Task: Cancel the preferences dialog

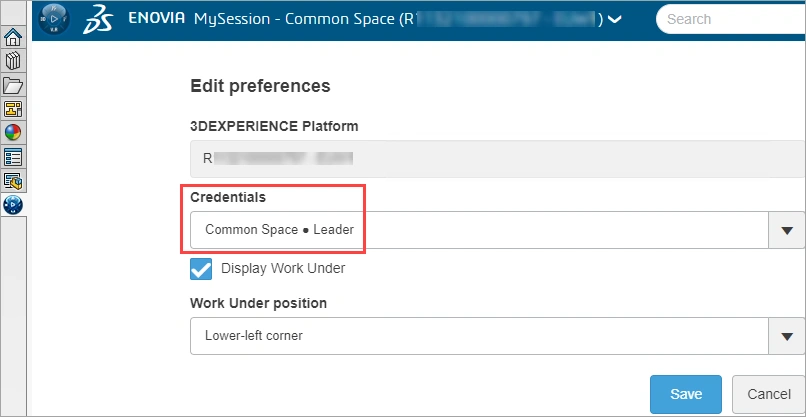Action: click(769, 394)
